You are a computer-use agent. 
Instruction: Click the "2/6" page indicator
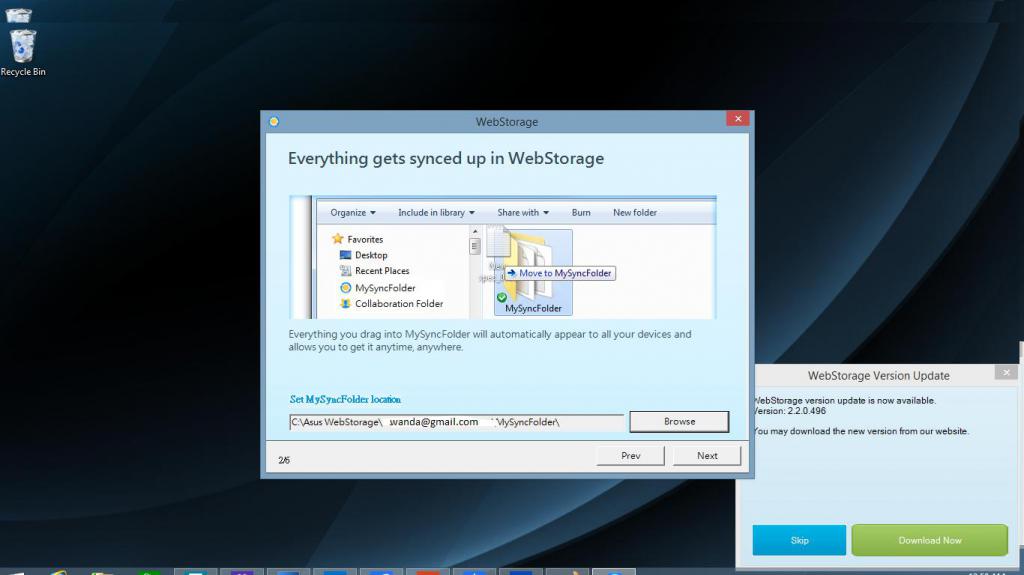[x=284, y=460]
